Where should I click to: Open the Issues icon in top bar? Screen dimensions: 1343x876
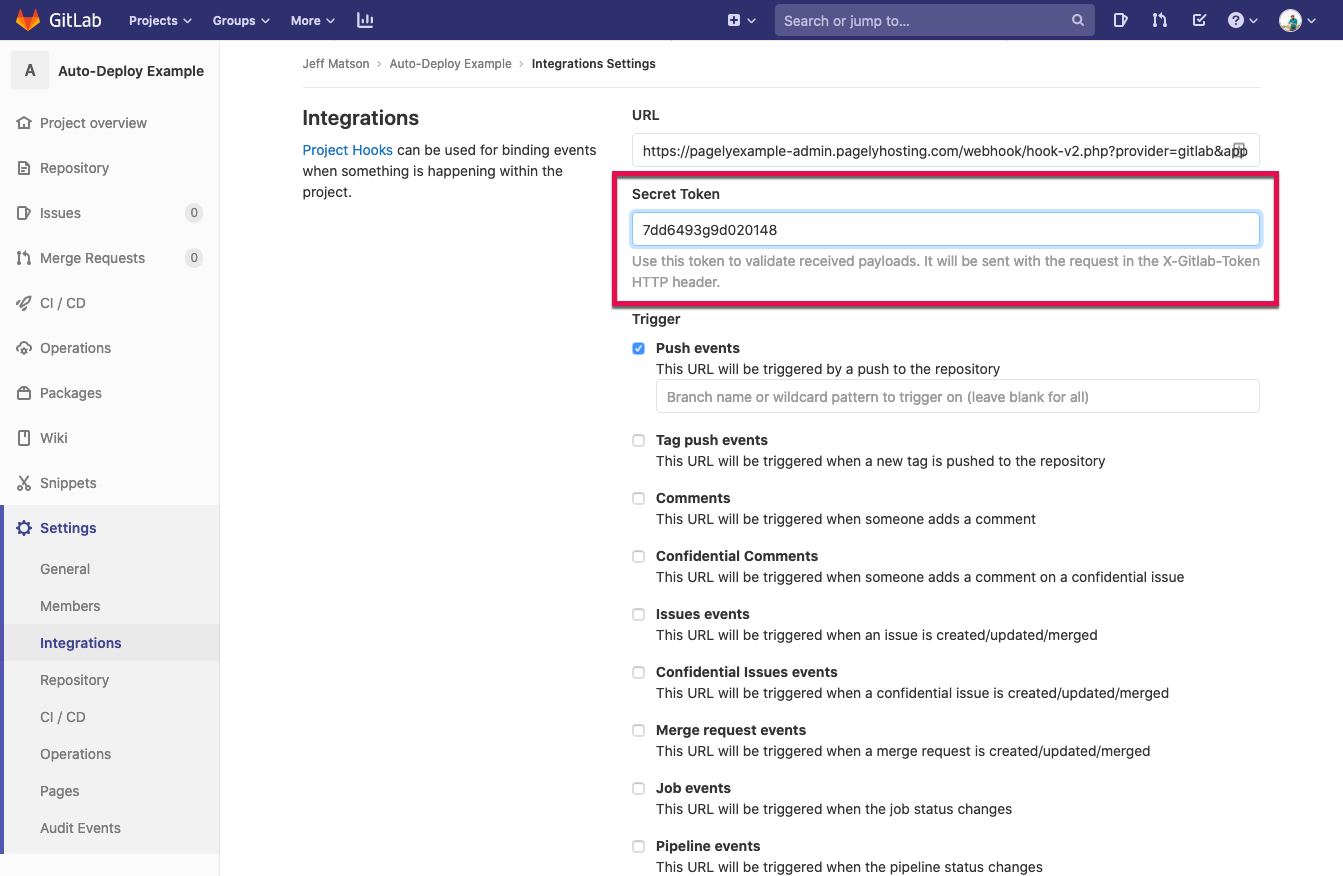point(1120,20)
